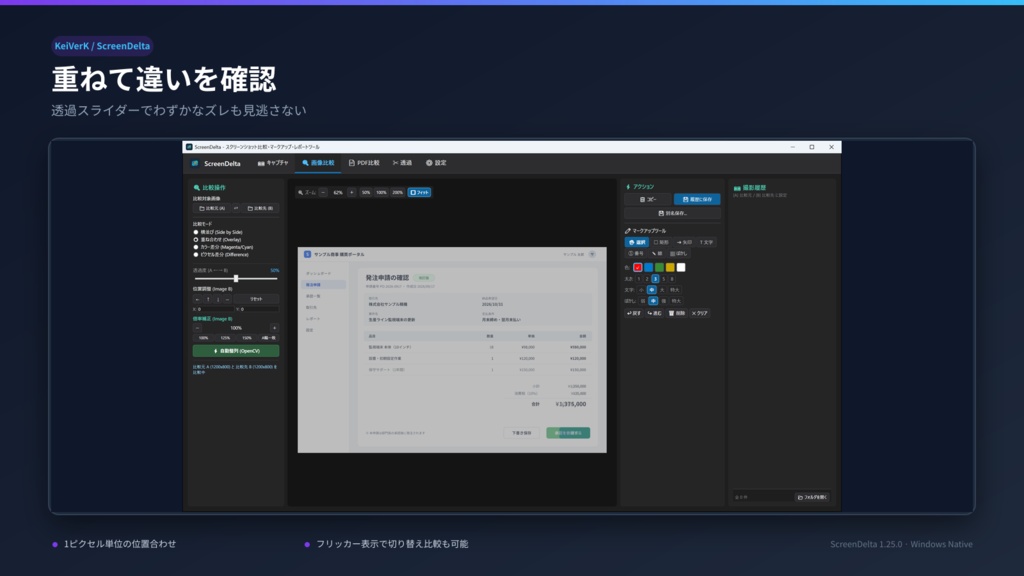
Task: Choose the 番号 number markup tool
Action: [x=635, y=253]
